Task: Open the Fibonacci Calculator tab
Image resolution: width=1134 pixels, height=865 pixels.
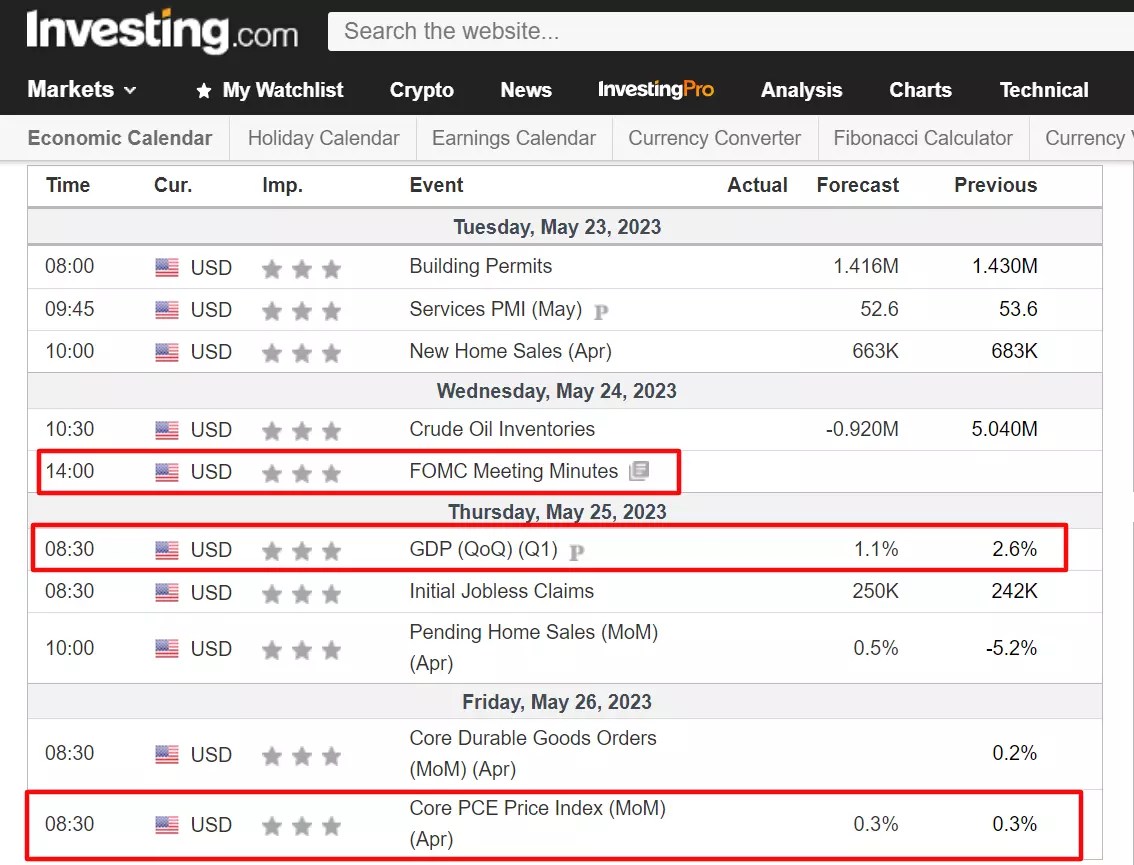Action: [x=923, y=138]
